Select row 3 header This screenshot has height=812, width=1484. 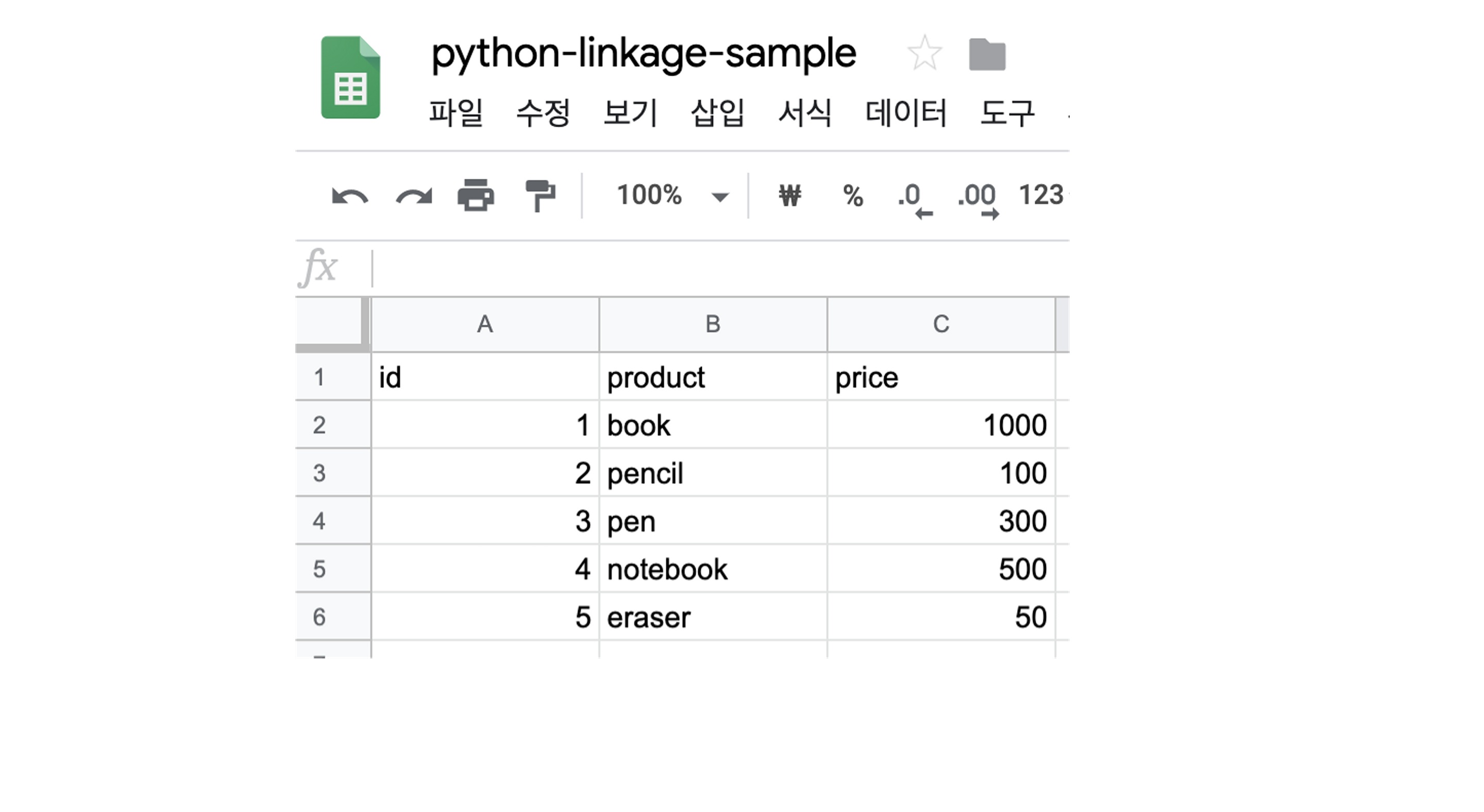tap(333, 473)
